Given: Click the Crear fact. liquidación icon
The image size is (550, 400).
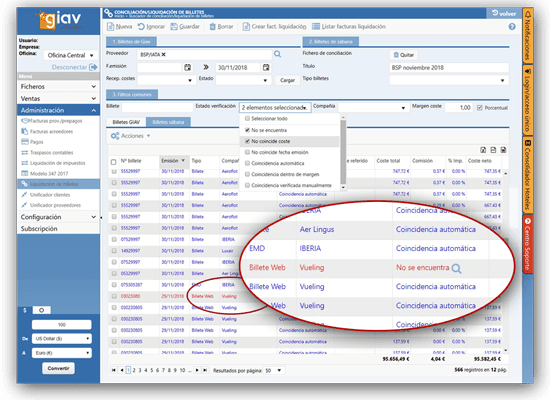Looking at the screenshot, I should pos(246,27).
